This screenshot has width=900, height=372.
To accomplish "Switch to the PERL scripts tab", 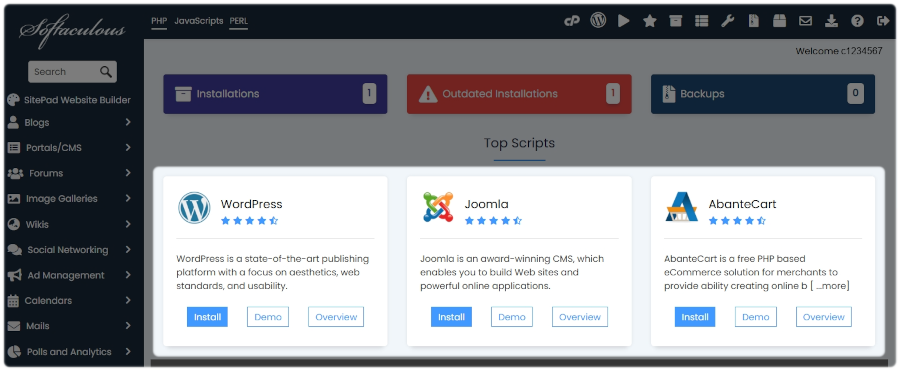I will 239,21.
